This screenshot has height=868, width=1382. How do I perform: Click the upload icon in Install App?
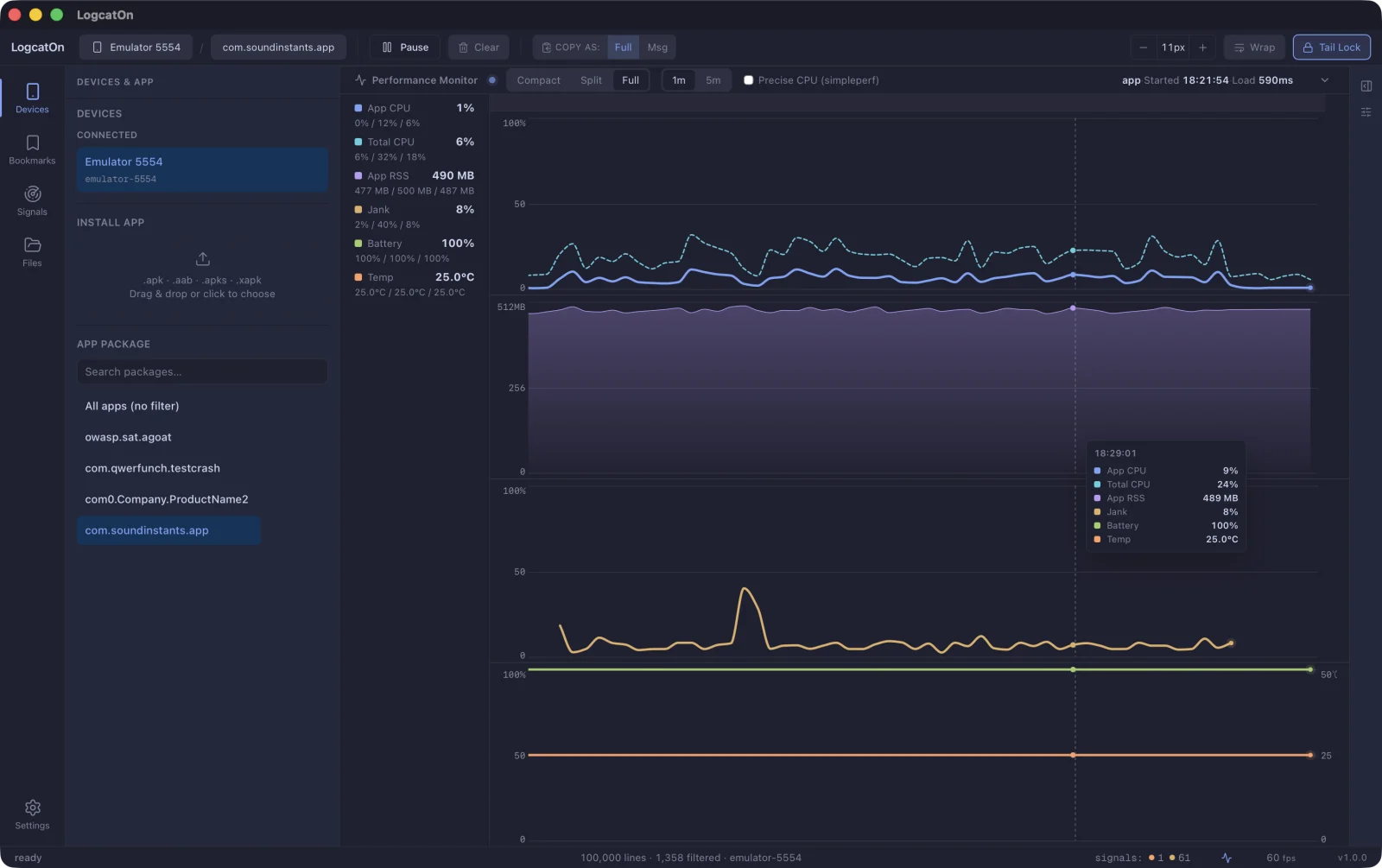(x=203, y=259)
